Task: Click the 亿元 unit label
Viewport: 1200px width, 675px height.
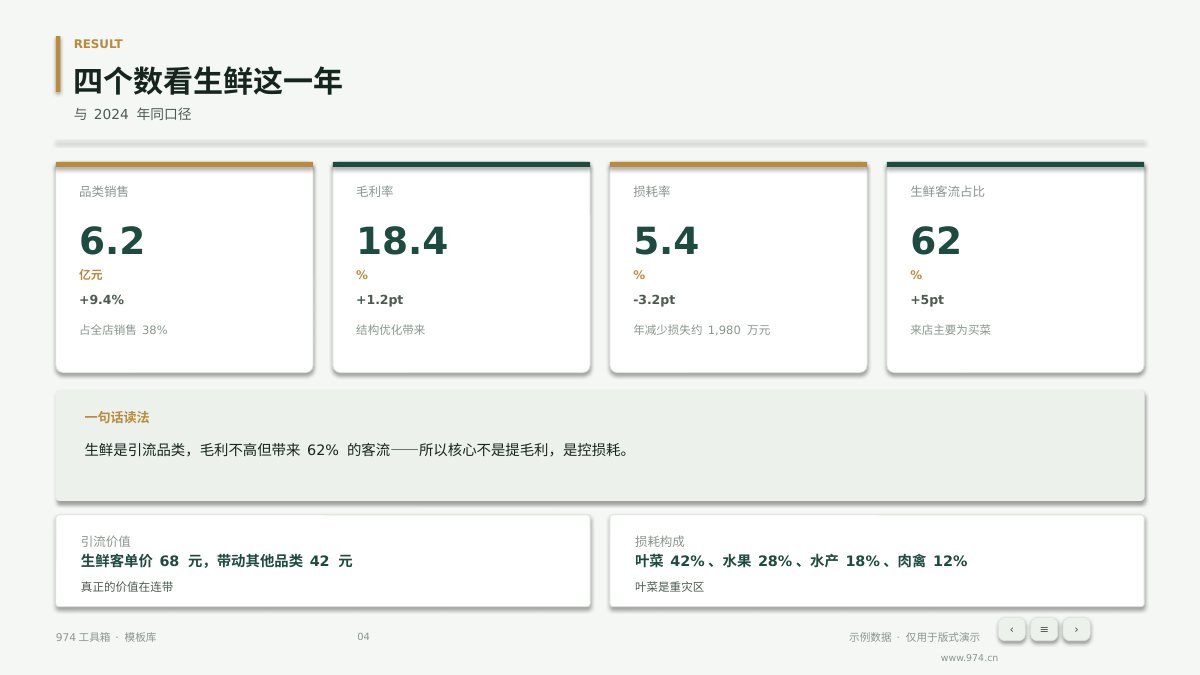Action: [91, 275]
